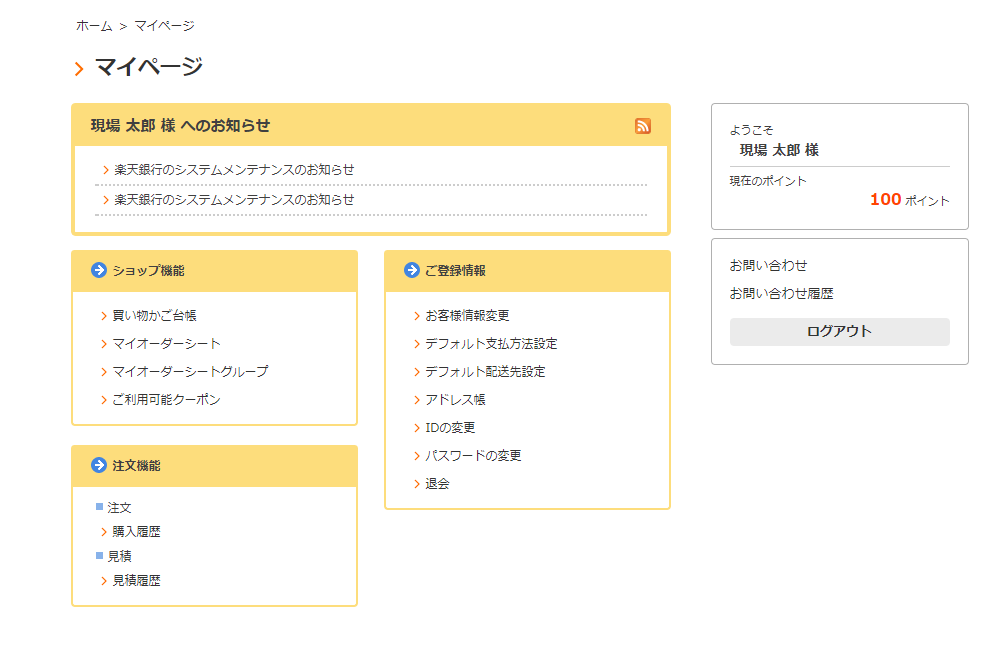The height and width of the screenshot is (655, 1002).
Task: Click the blue arrow icon beside 注文機能
Action: [98, 465]
